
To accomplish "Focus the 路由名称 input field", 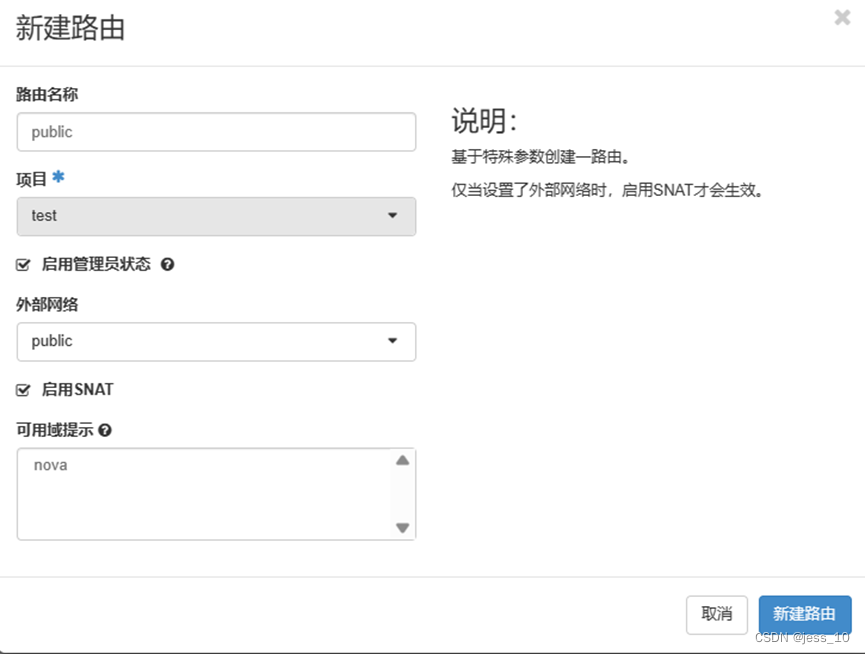I will (216, 131).
